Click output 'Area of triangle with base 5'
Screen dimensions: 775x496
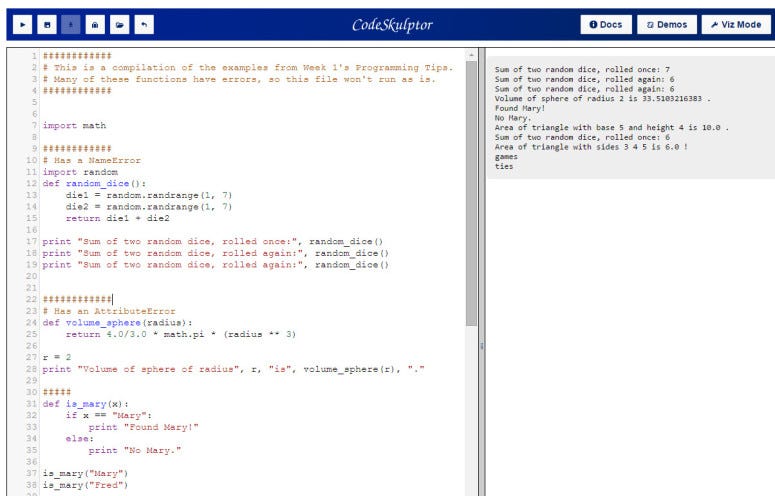click(611, 127)
